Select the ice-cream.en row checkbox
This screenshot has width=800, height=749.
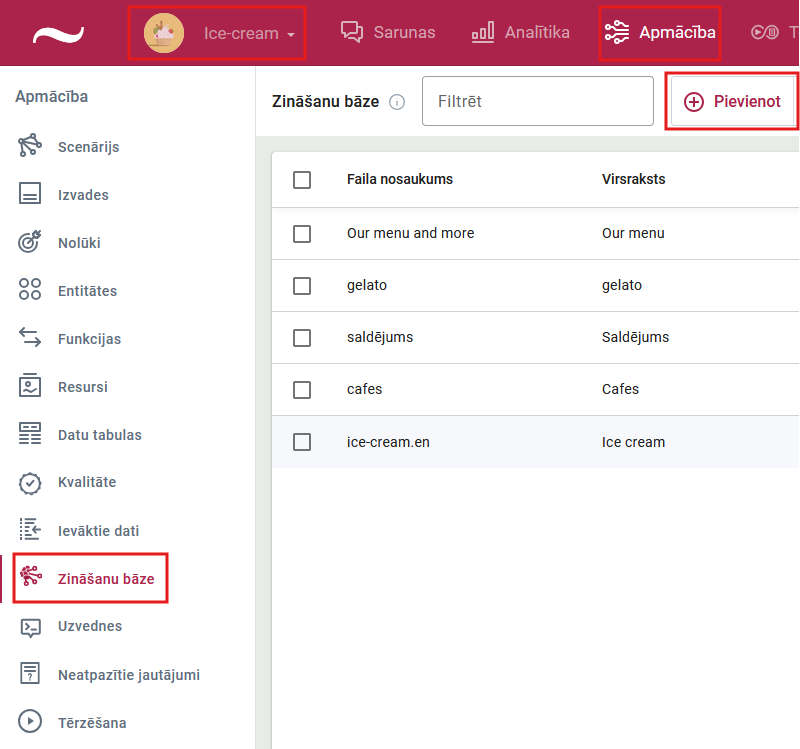point(302,442)
